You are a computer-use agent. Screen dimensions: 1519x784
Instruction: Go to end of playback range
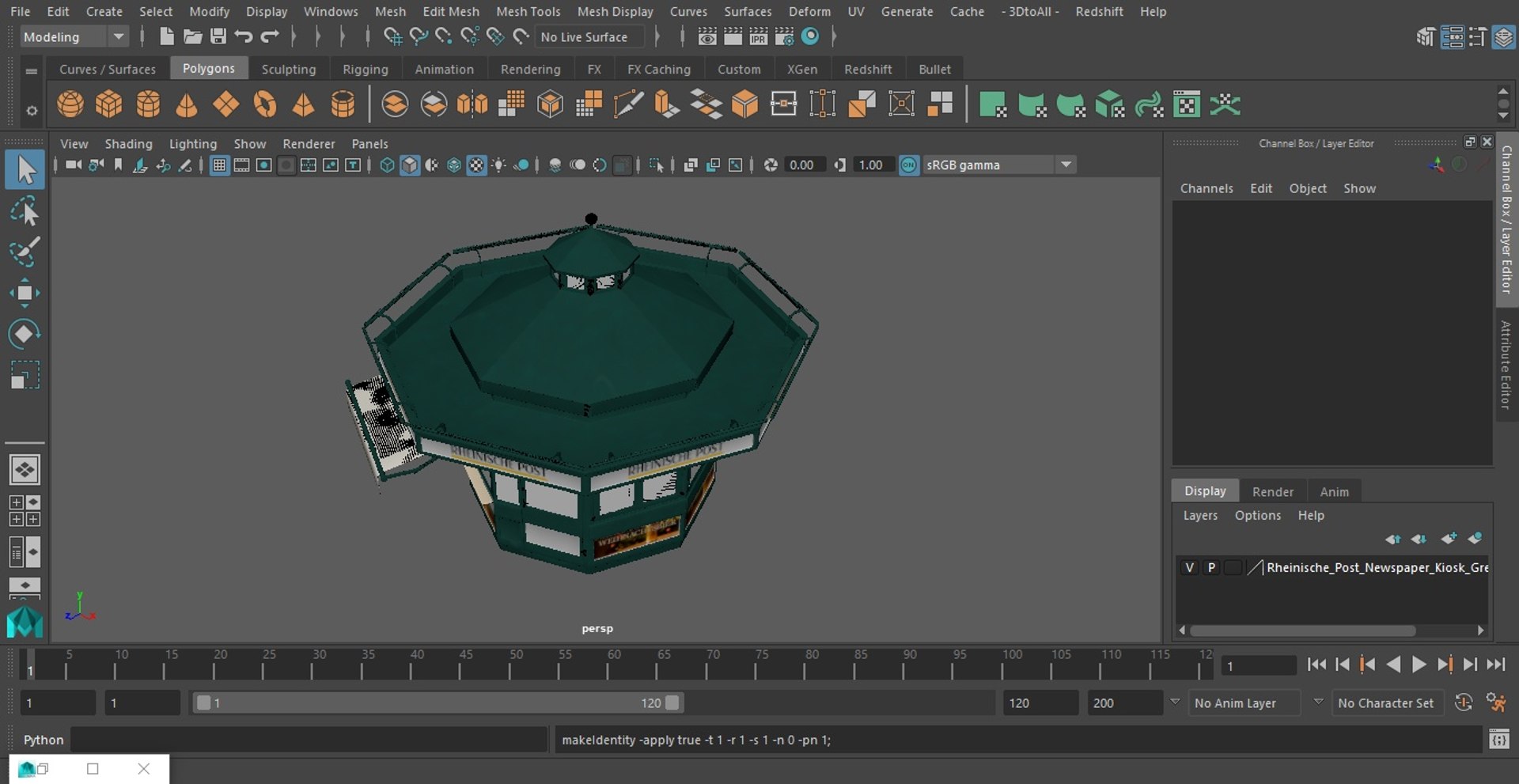coord(1496,665)
